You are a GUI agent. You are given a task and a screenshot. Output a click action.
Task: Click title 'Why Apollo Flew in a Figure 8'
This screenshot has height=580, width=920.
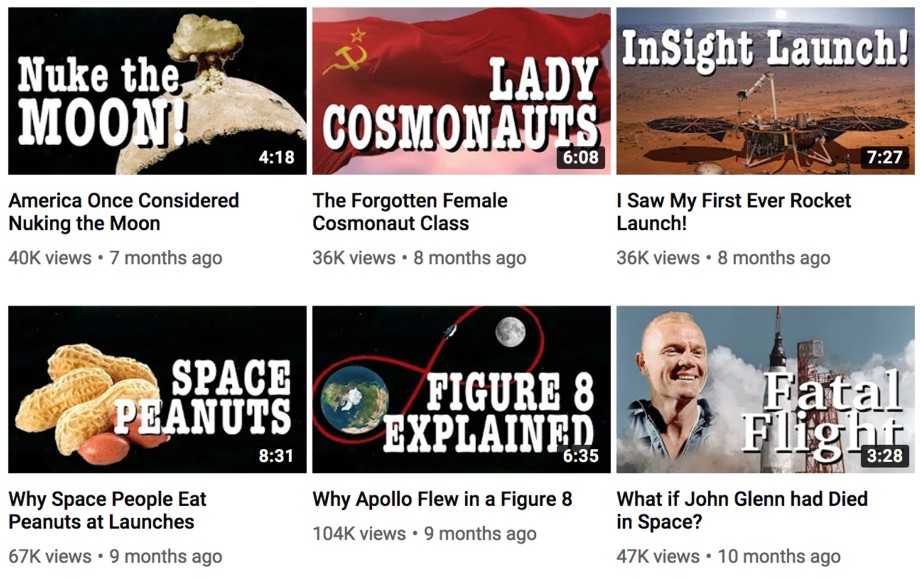(442, 499)
